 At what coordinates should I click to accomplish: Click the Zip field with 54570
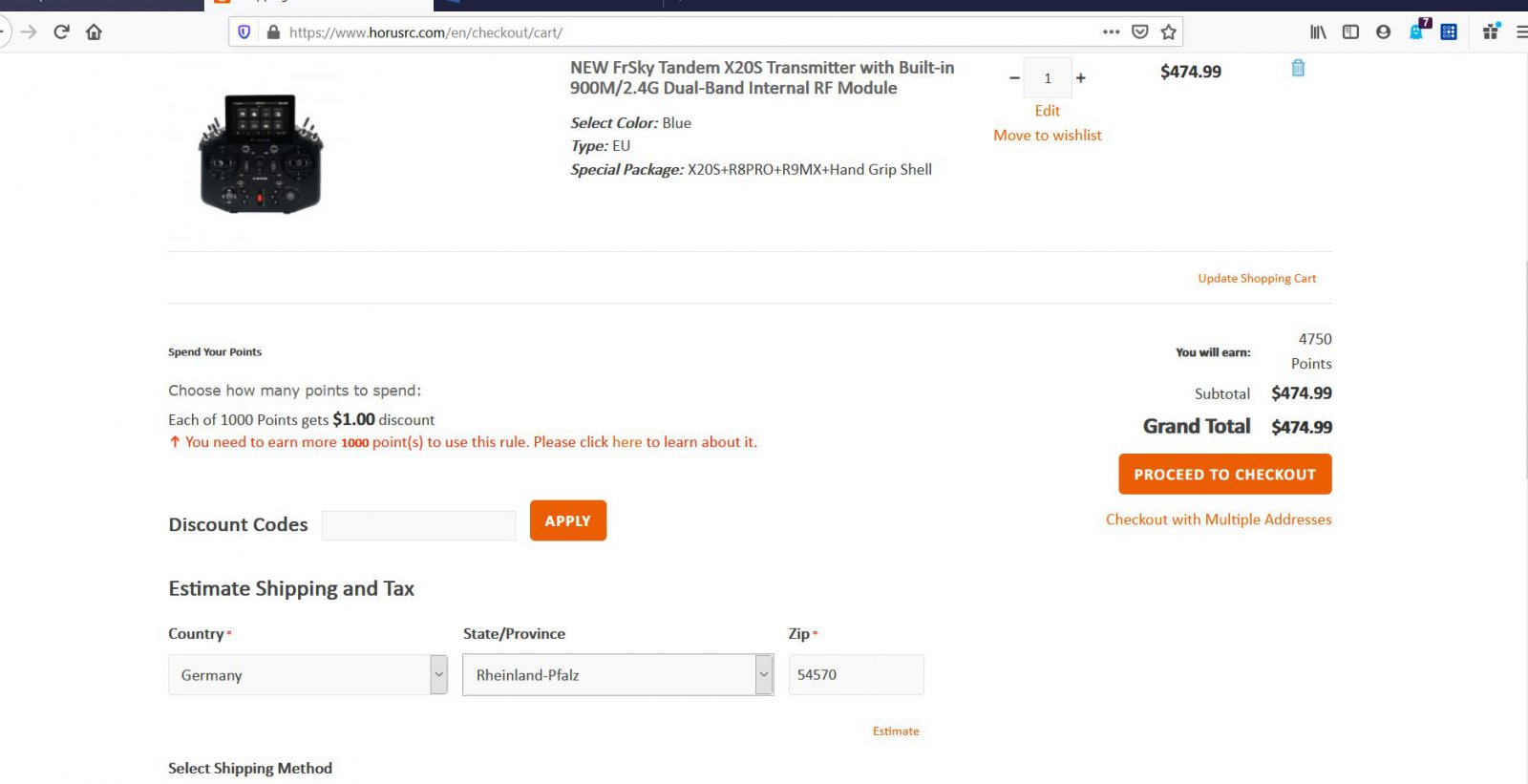[x=856, y=674]
